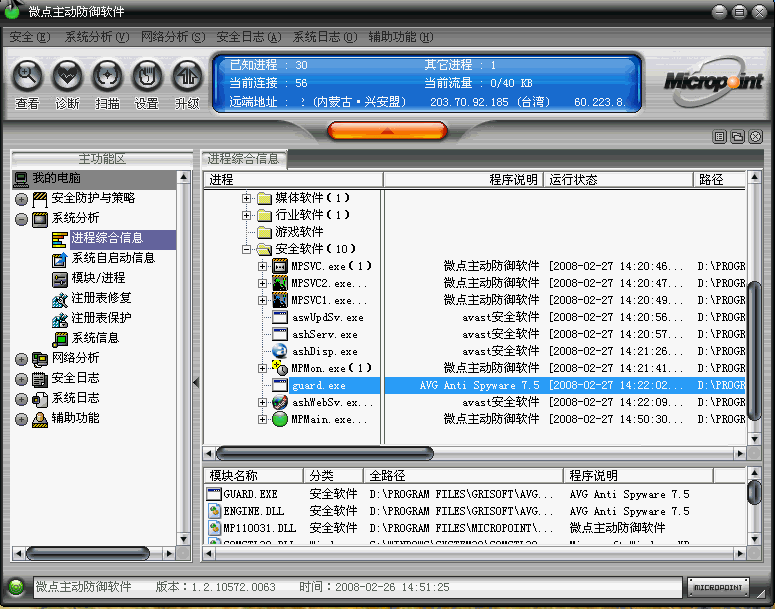Screen dimensions: 775x609
Task: Click the 辅助功能 sidebar icon
Action: [x=40, y=419]
